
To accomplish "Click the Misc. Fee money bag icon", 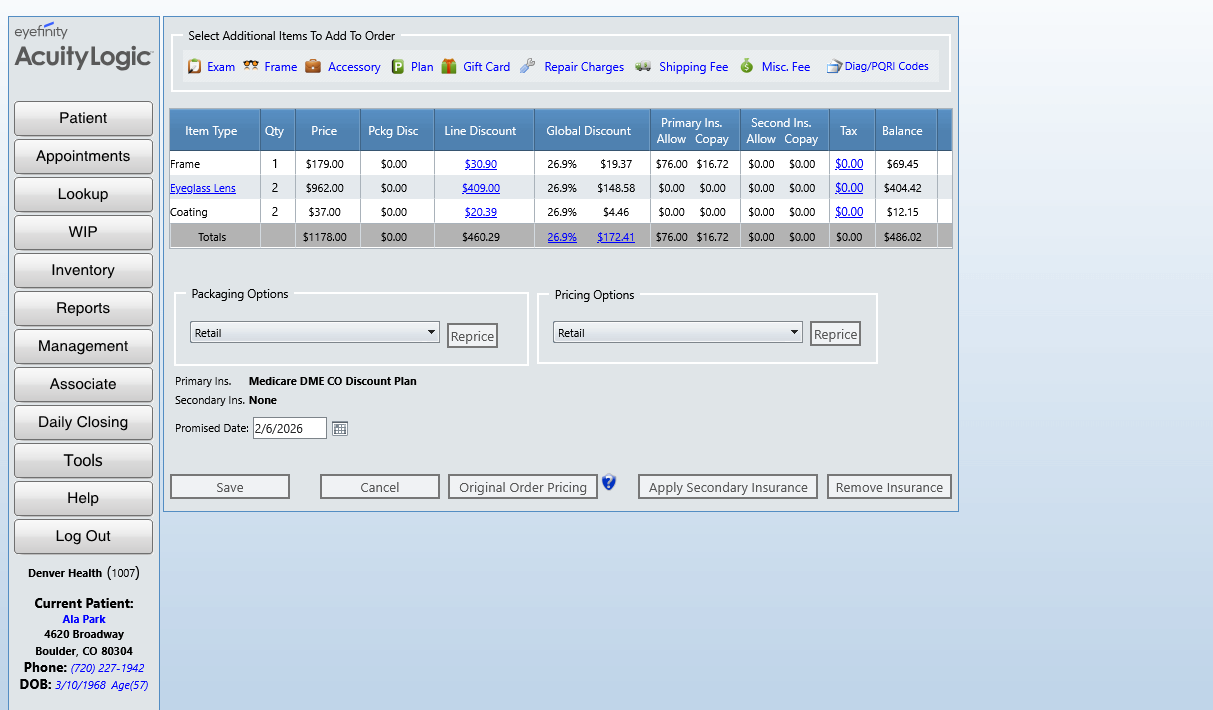I will pos(747,67).
